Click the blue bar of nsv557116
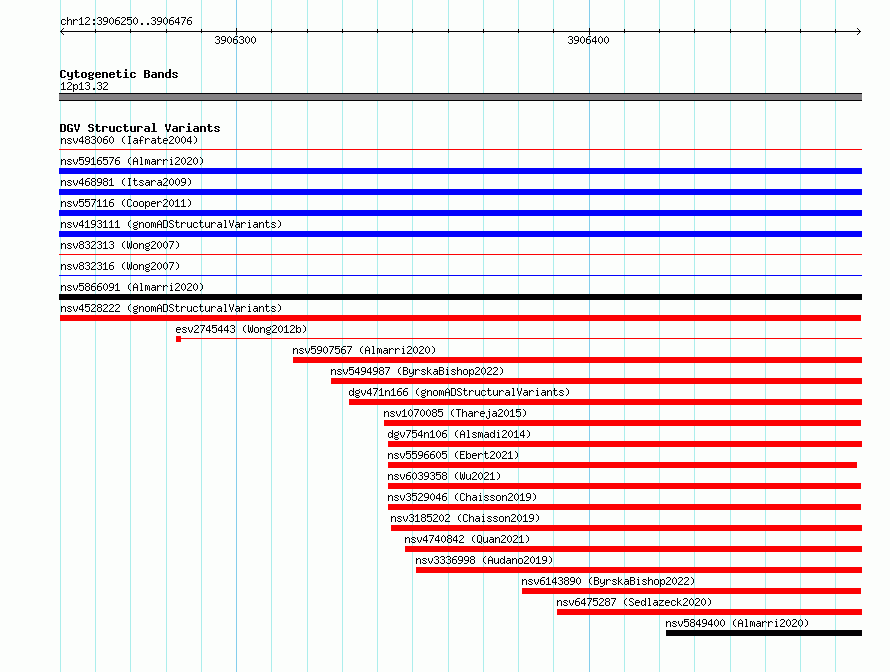This screenshot has height=672, width=890. [460, 213]
